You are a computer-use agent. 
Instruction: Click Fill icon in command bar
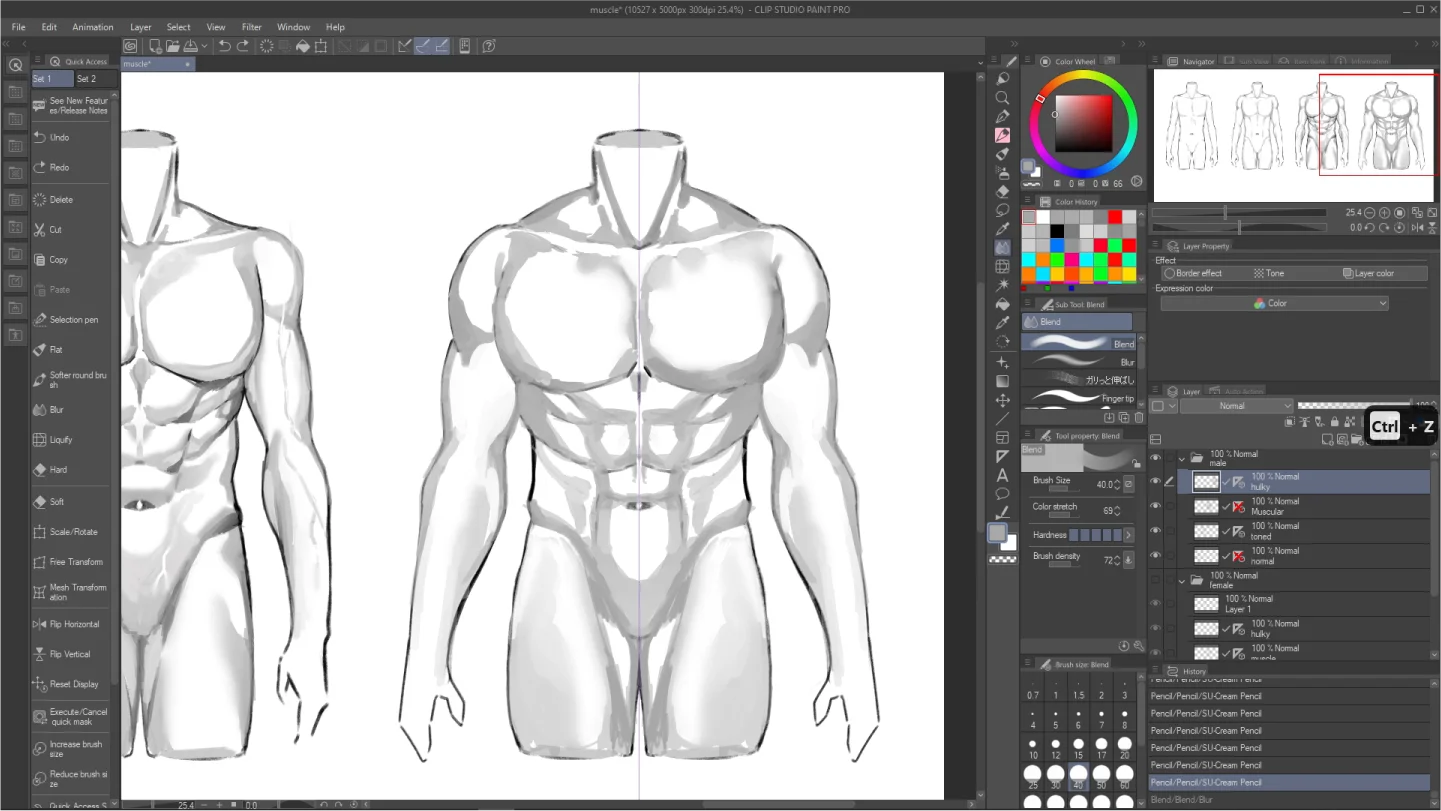(x=302, y=46)
